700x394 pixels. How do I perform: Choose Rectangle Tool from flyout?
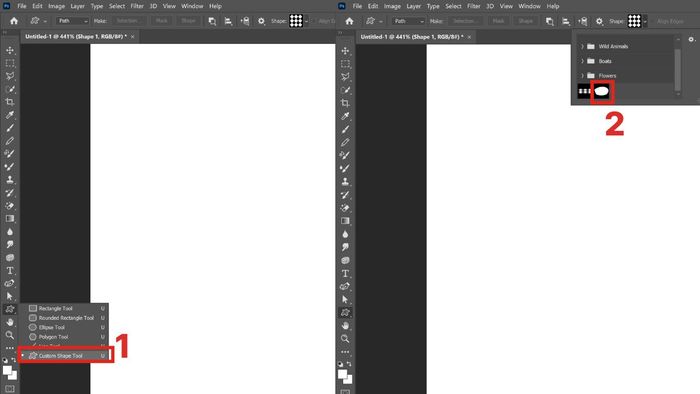pos(65,308)
